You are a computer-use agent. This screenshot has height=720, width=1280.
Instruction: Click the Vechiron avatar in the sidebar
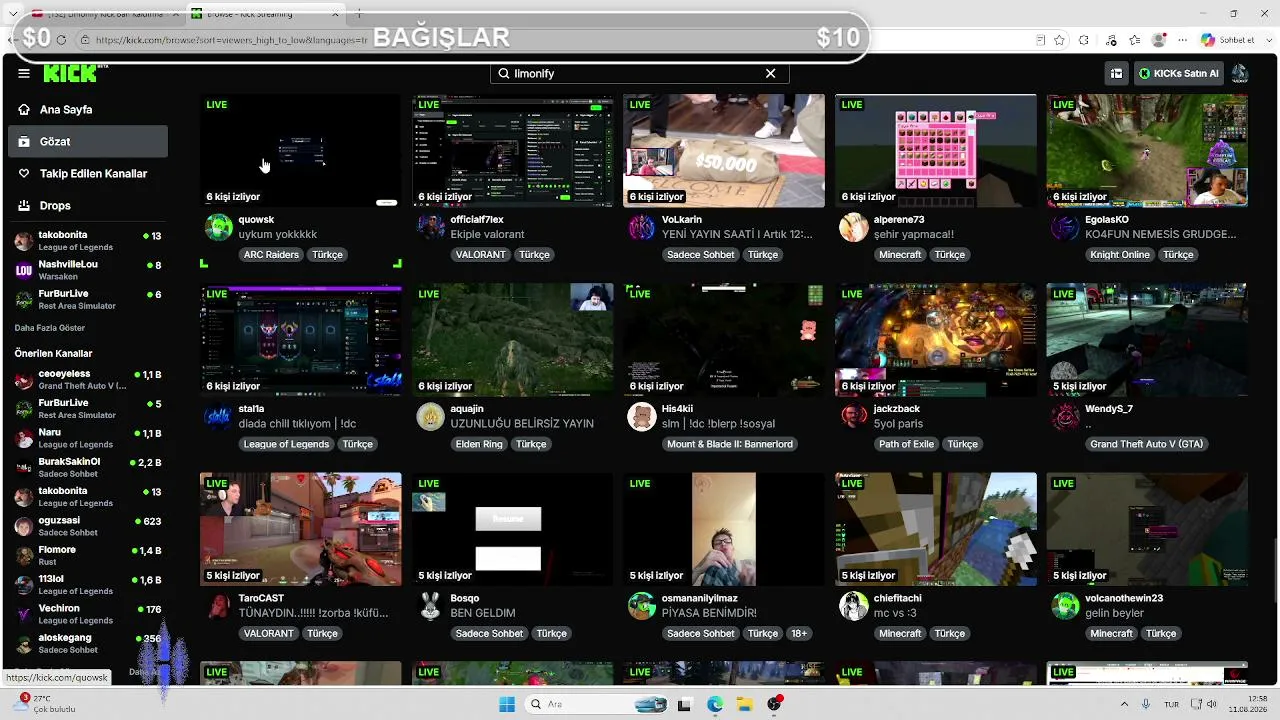click(x=24, y=614)
